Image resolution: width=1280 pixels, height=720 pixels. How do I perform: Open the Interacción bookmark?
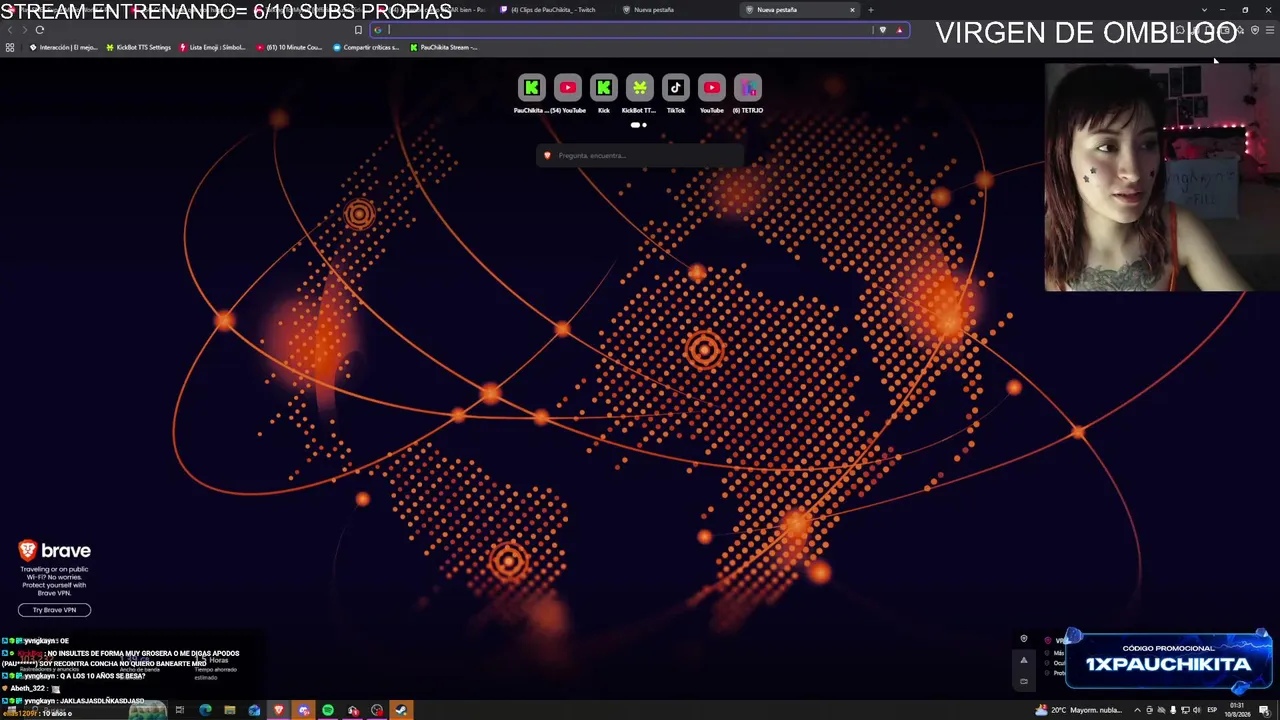[63, 47]
